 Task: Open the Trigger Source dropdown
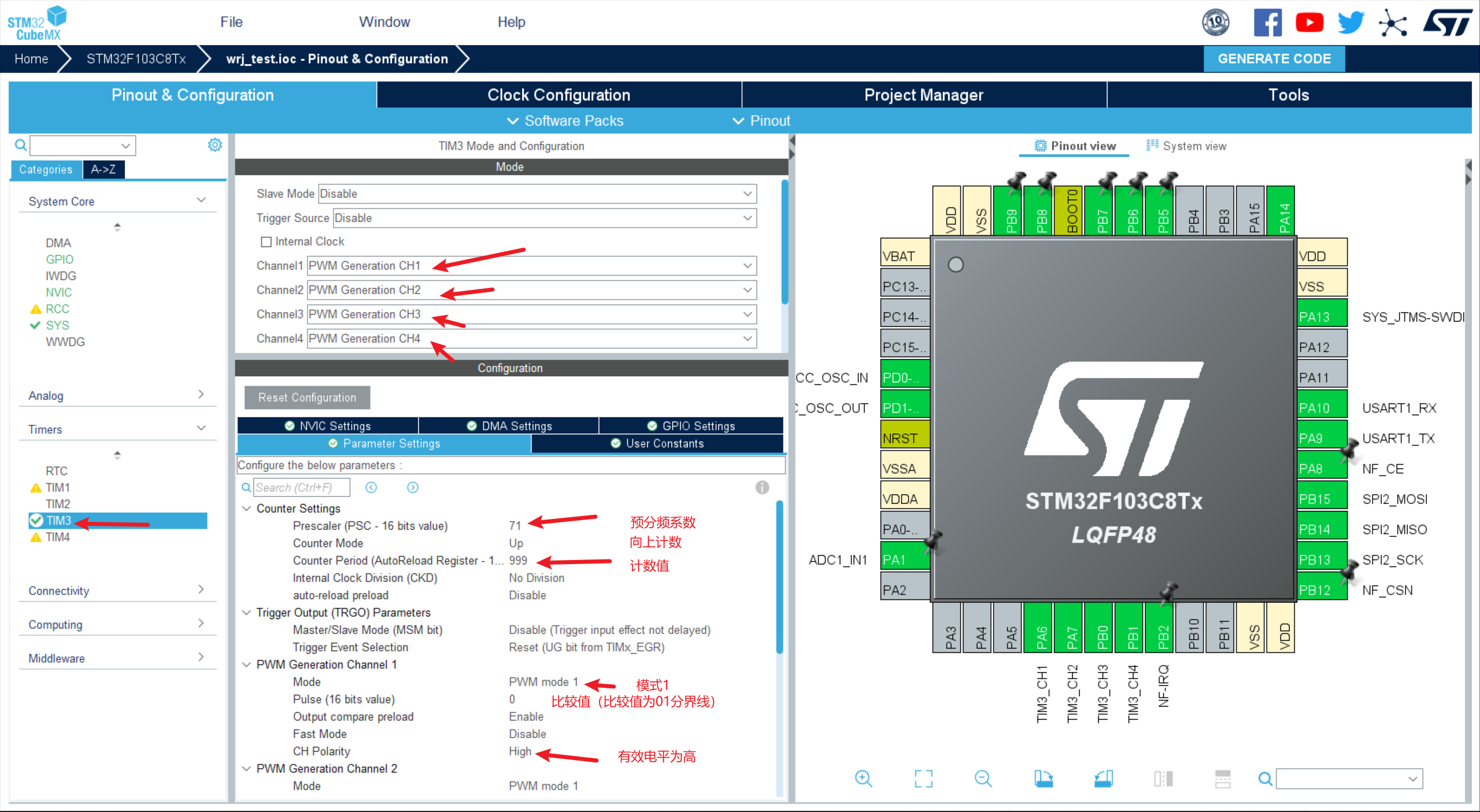pyautogui.click(x=545, y=218)
